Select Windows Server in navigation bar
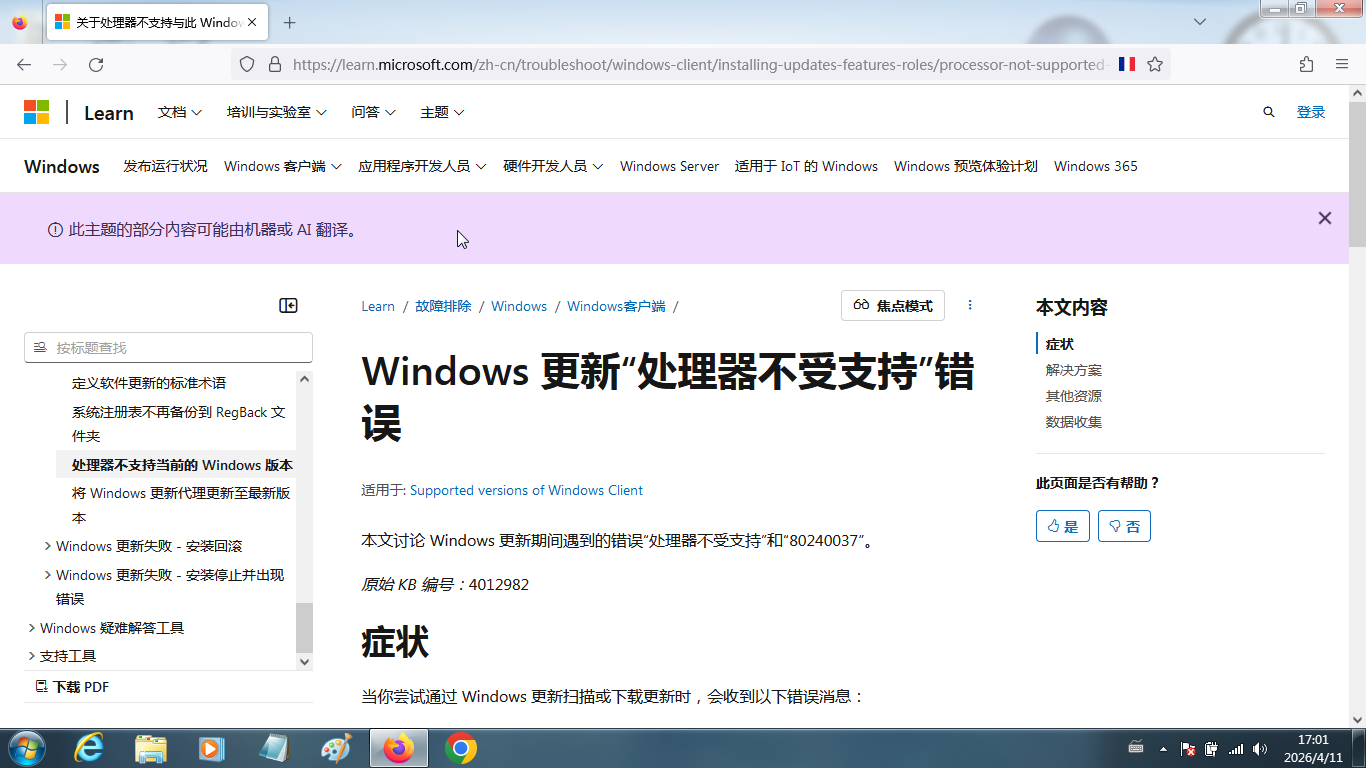1366x768 pixels. [x=669, y=167]
